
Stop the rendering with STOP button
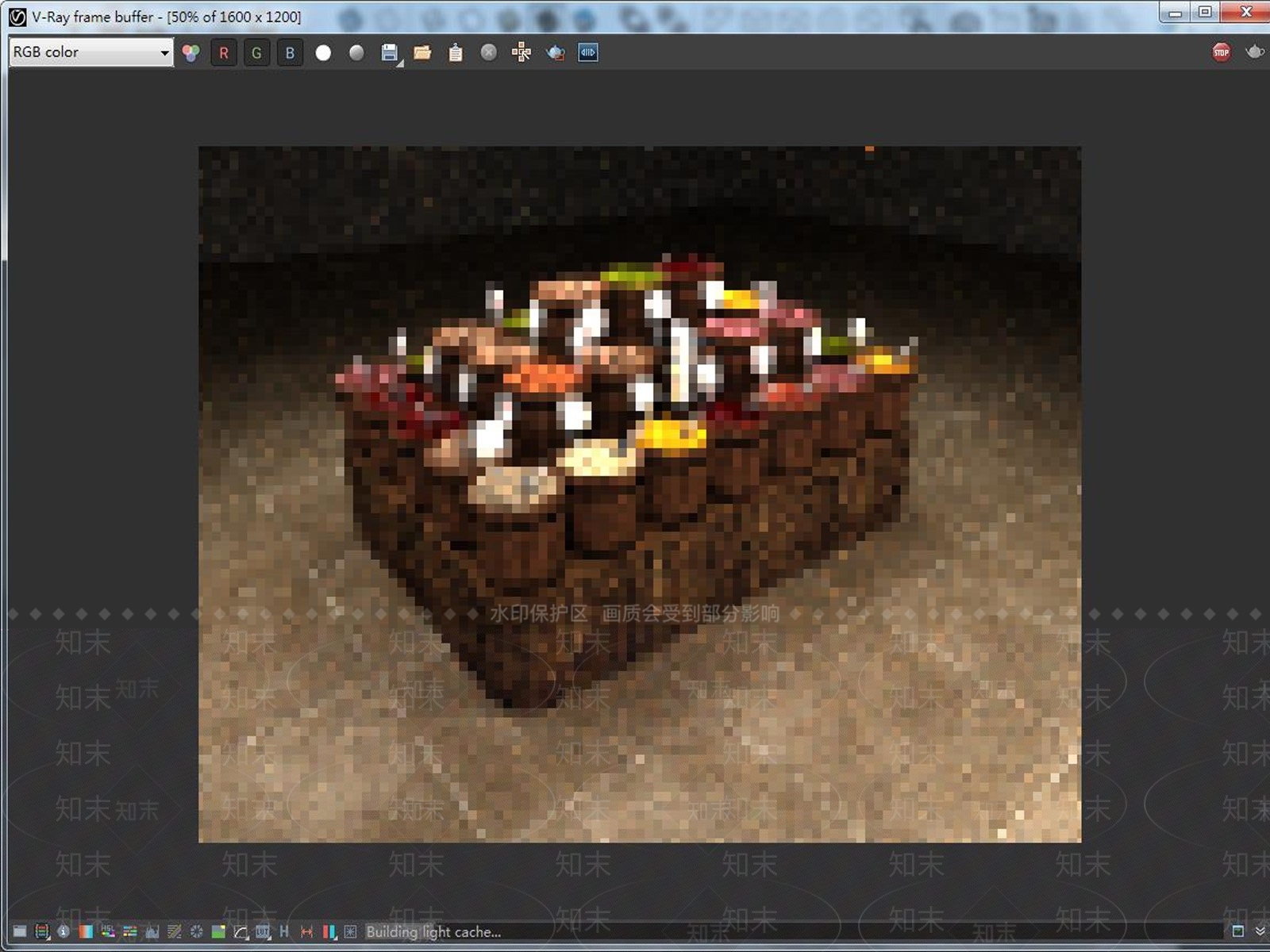point(1221,52)
